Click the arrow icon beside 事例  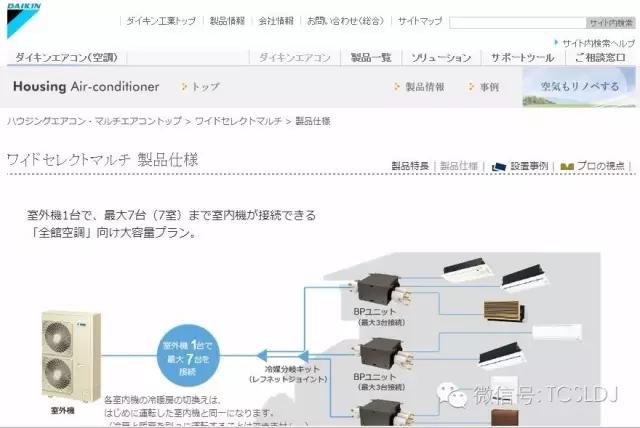point(471,86)
